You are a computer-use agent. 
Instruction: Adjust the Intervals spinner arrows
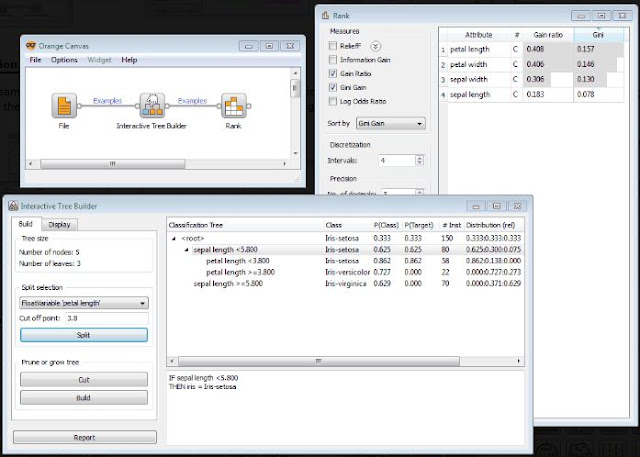tap(420, 160)
